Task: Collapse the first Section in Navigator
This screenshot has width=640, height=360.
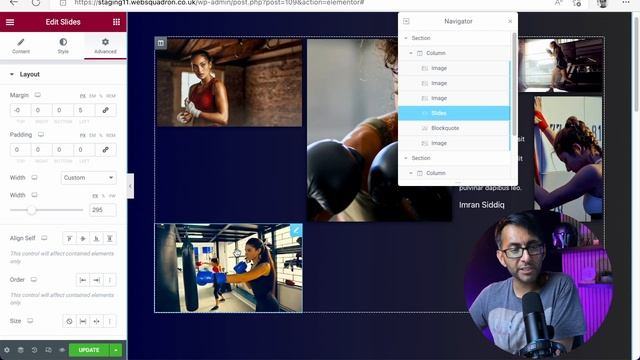Action: pos(406,38)
